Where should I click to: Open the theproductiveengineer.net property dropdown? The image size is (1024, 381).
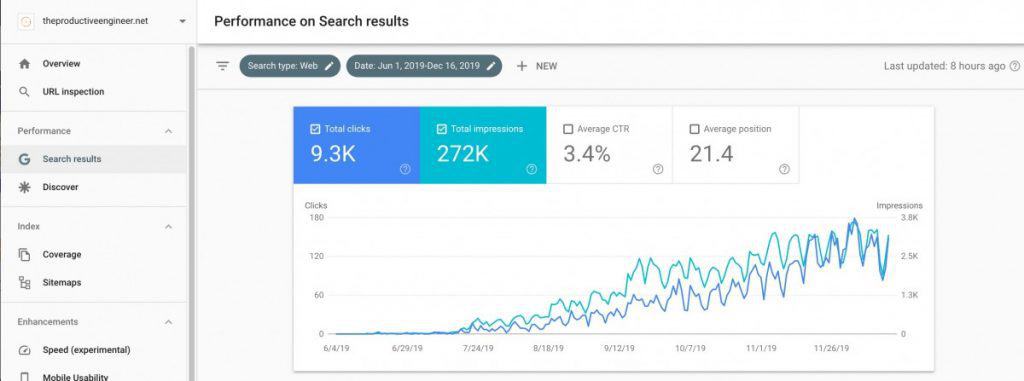pos(182,21)
